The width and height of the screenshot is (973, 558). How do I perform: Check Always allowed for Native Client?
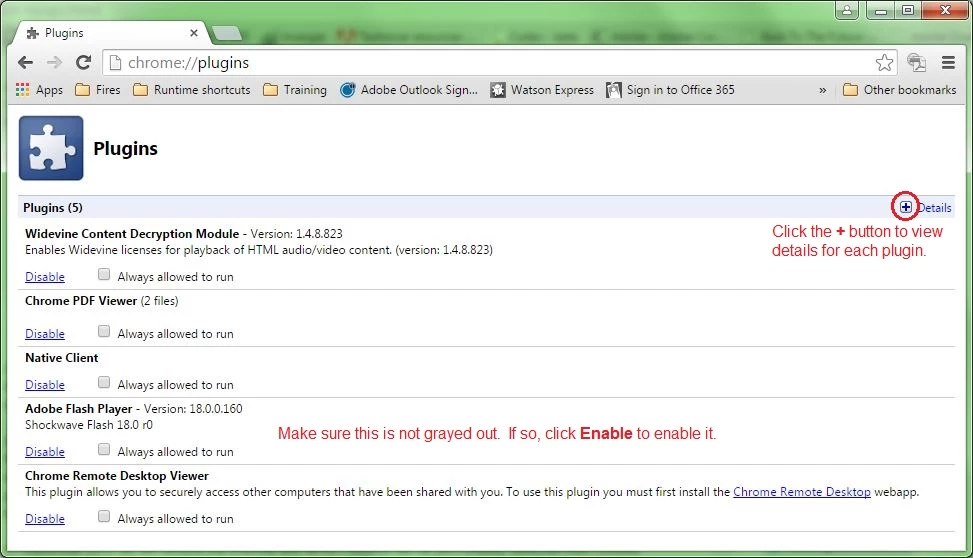(x=104, y=382)
